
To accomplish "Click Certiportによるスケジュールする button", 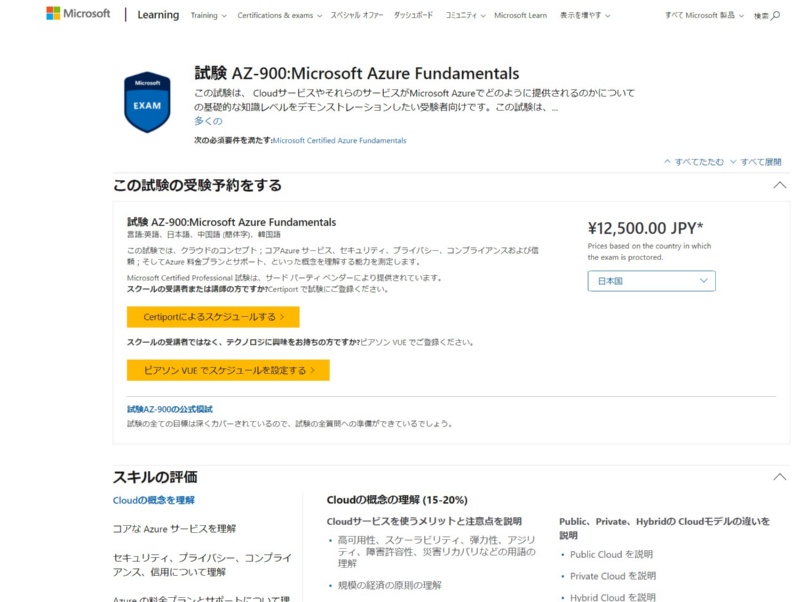I will pos(213,317).
